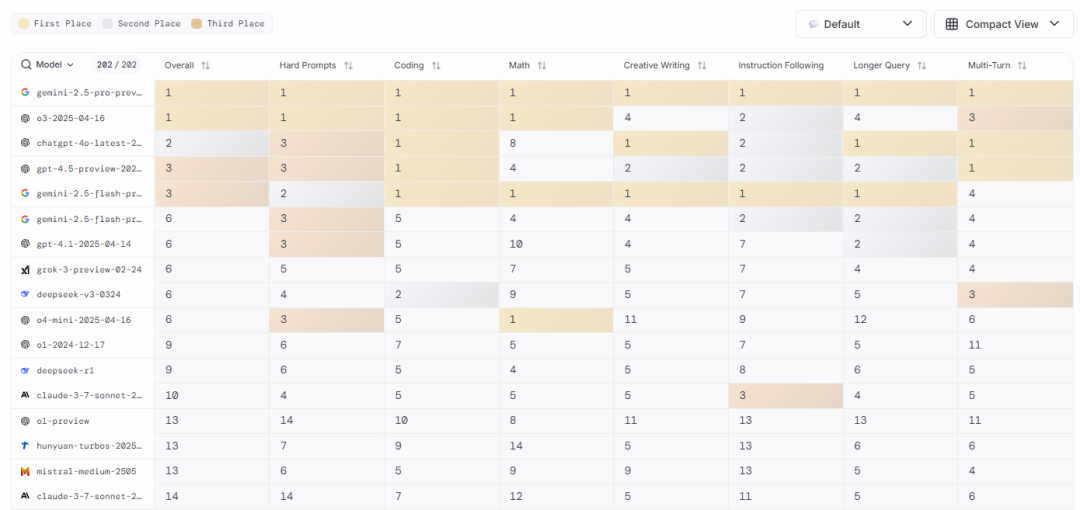Screen dimensions: 1080x510
Task: Open the Default category dropdown
Action: pos(861,24)
